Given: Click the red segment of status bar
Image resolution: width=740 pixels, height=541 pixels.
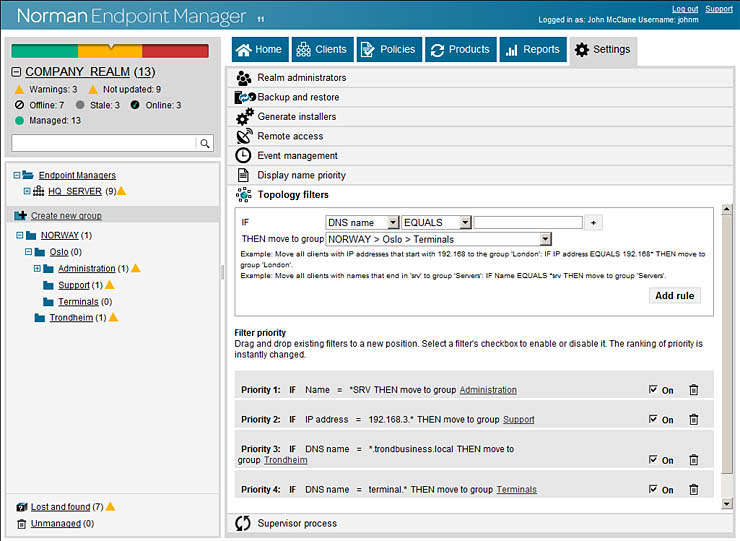Looking at the screenshot, I should [175, 51].
